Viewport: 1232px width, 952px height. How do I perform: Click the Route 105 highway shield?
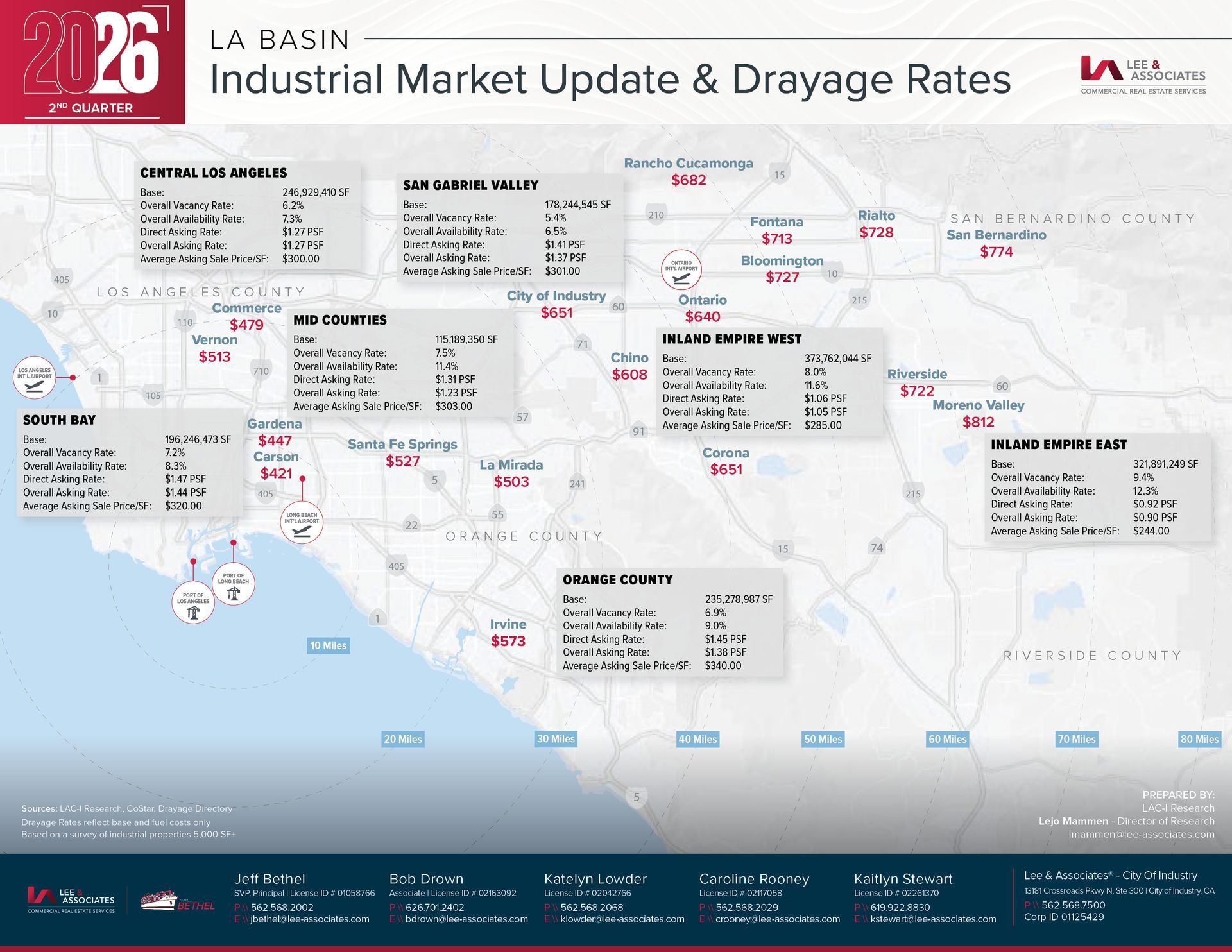153,396
